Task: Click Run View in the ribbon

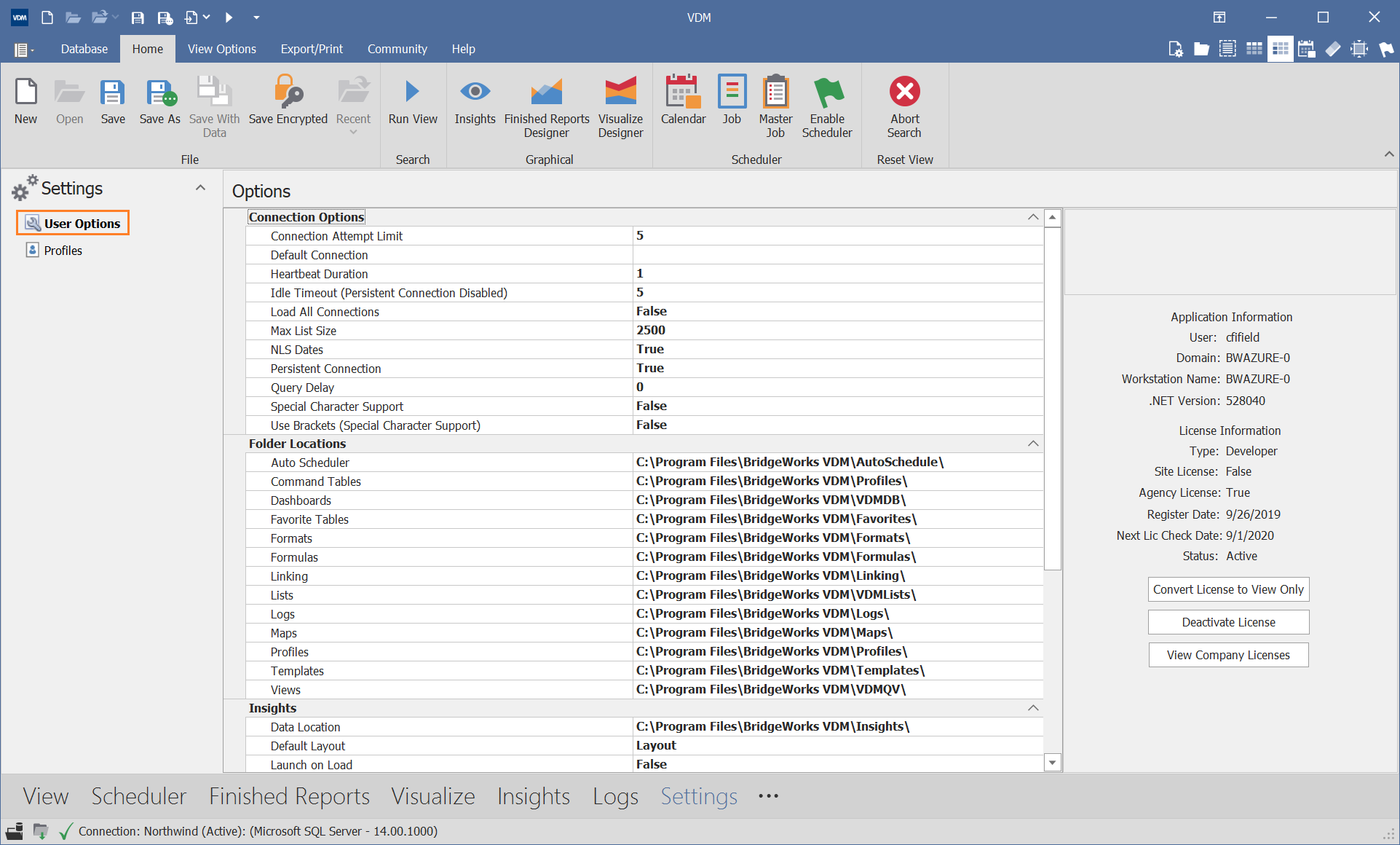Action: point(412,102)
